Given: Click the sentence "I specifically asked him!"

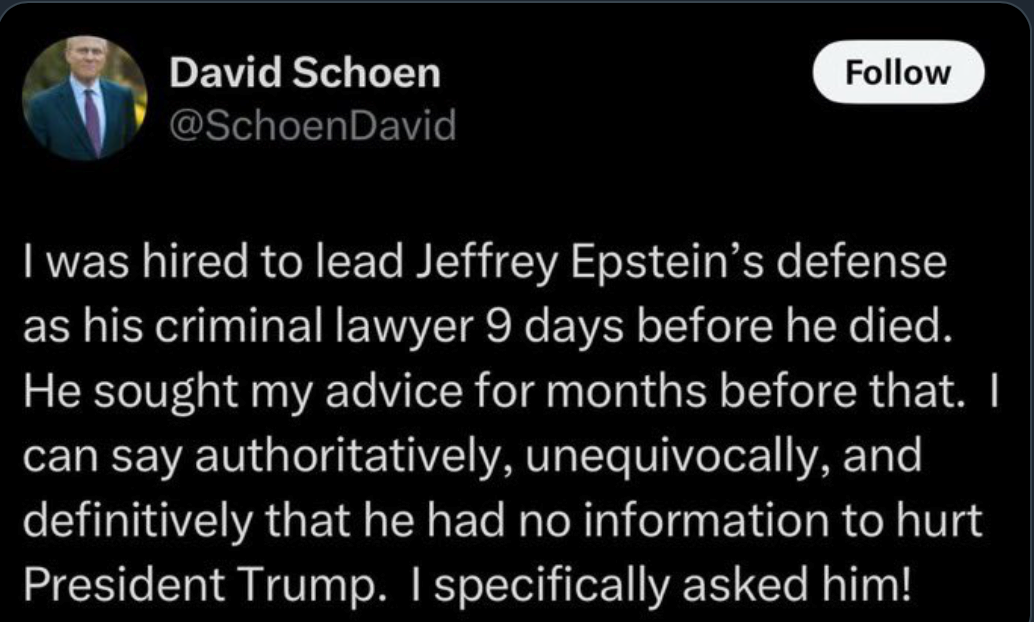Looking at the screenshot, I should (x=660, y=584).
